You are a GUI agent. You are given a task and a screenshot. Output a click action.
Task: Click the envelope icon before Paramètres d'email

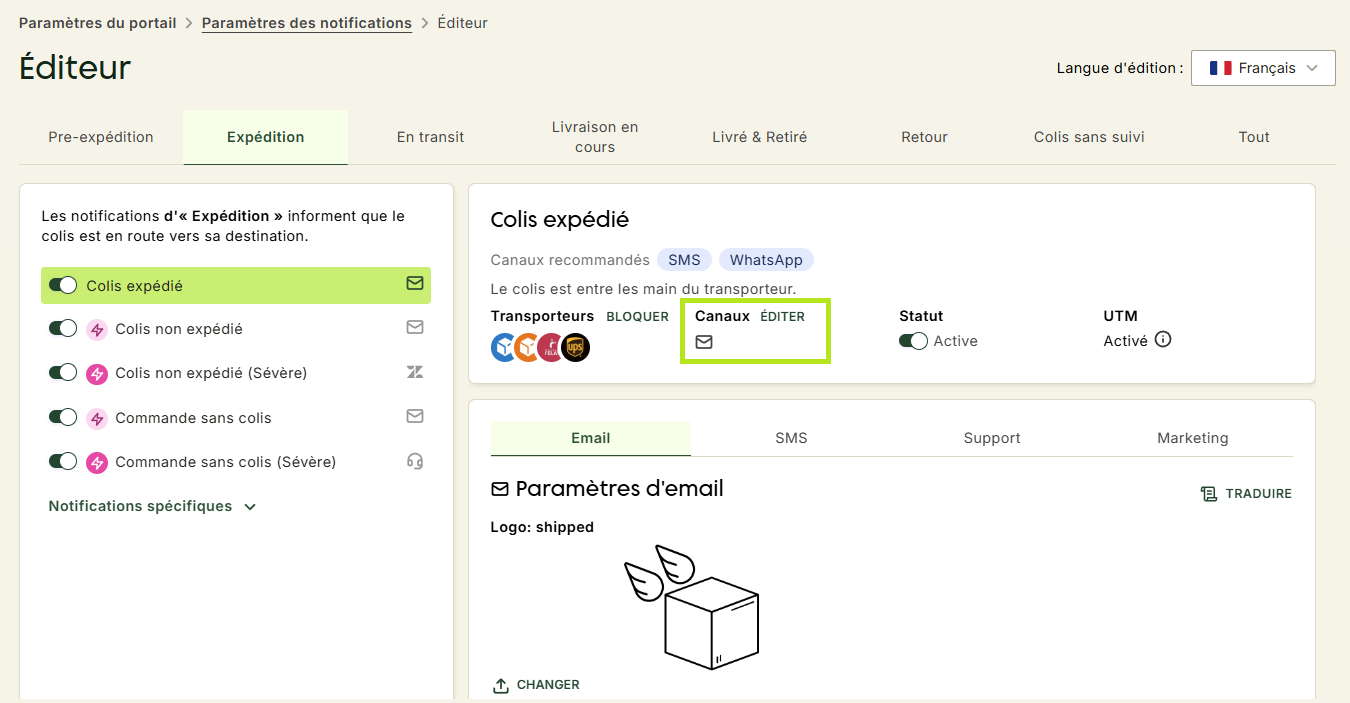pyautogui.click(x=500, y=489)
